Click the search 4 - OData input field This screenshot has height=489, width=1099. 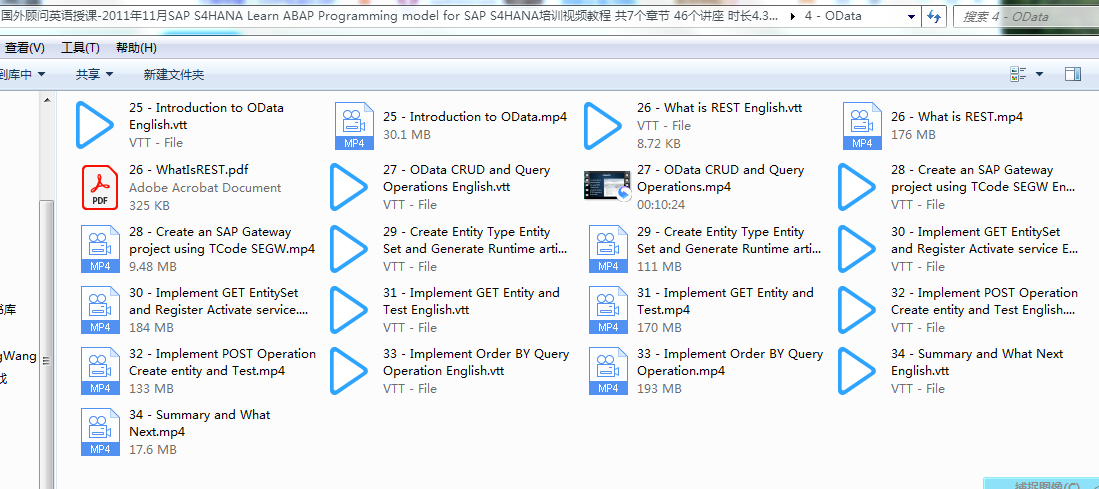point(1026,17)
